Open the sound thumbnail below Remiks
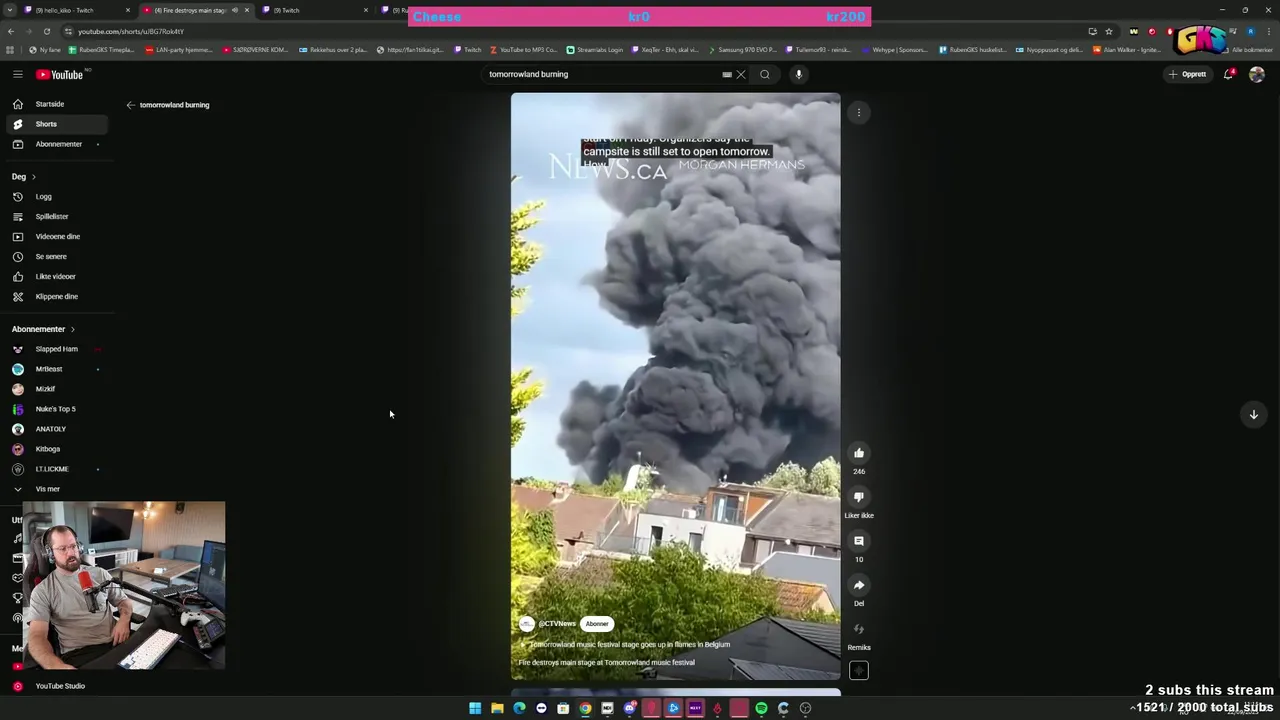 pyautogui.click(x=859, y=671)
